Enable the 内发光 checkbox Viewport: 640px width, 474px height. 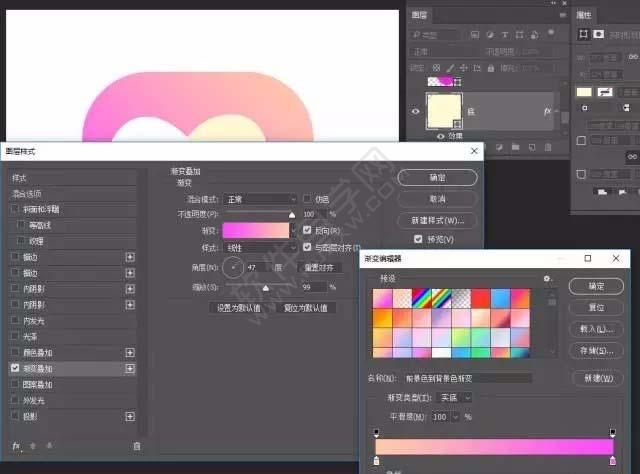point(15,320)
